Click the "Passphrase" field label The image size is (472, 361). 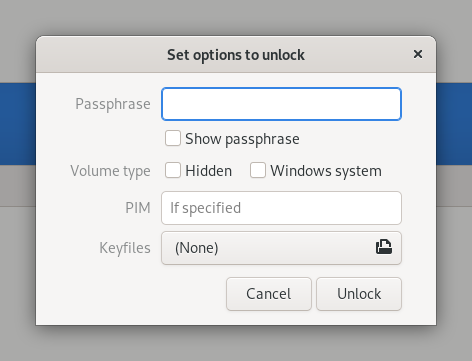(113, 104)
